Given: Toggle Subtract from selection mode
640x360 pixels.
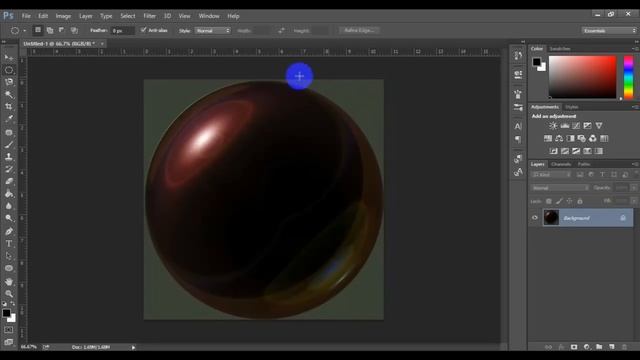Looking at the screenshot, I should click(62, 30).
